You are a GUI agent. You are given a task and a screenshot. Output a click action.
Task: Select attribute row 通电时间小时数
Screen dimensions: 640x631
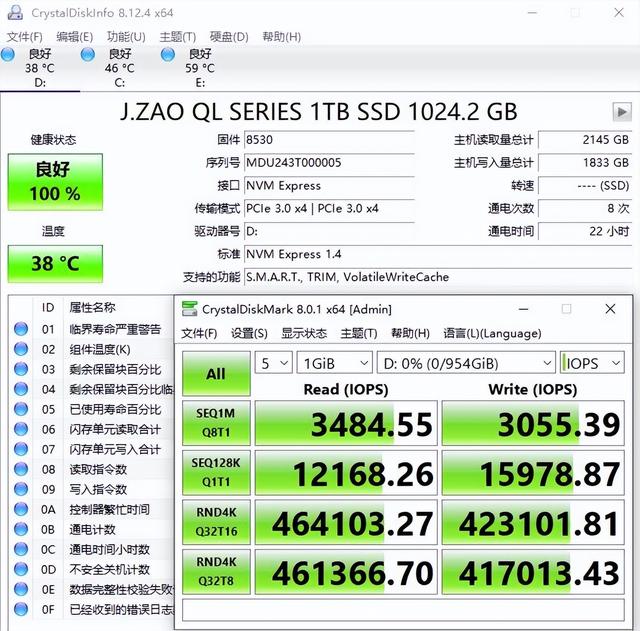coord(92,549)
